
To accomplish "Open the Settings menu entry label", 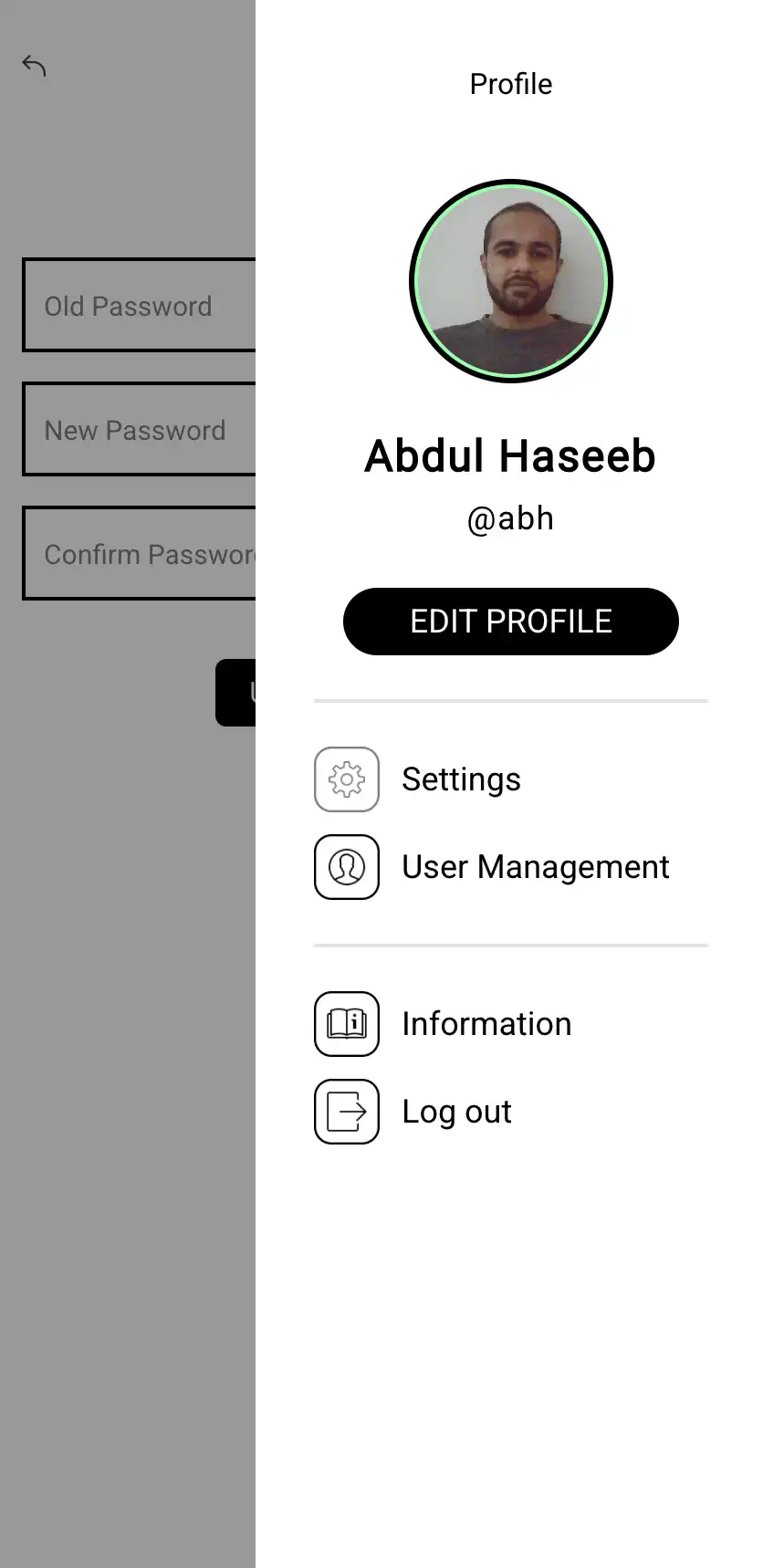I will [x=461, y=779].
